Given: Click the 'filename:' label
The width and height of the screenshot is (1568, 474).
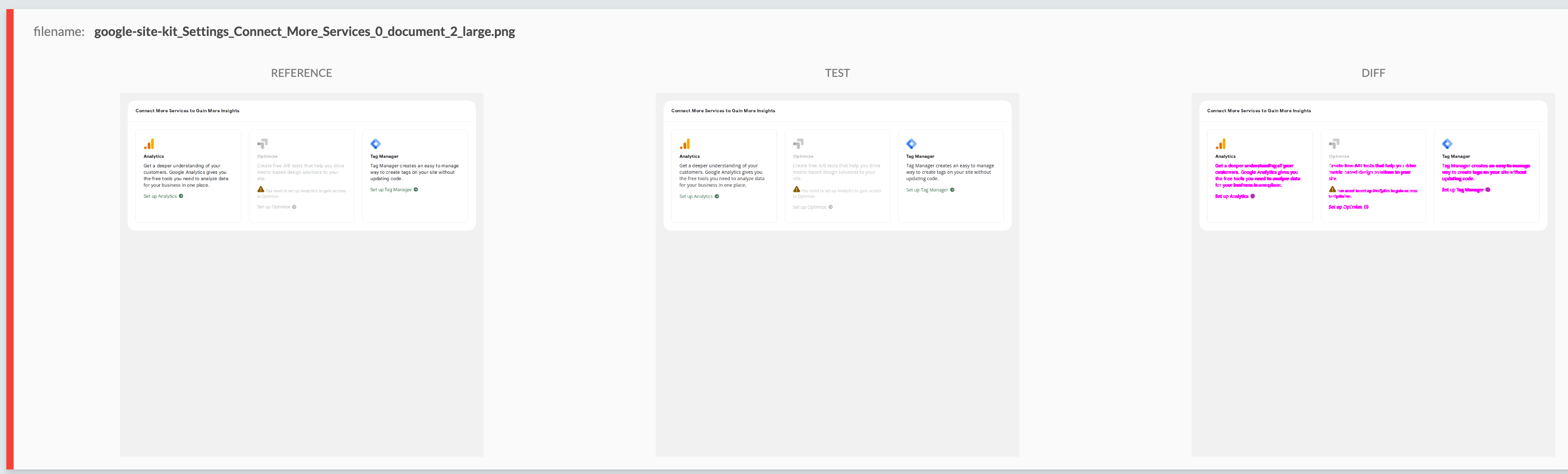Looking at the screenshot, I should click(59, 32).
